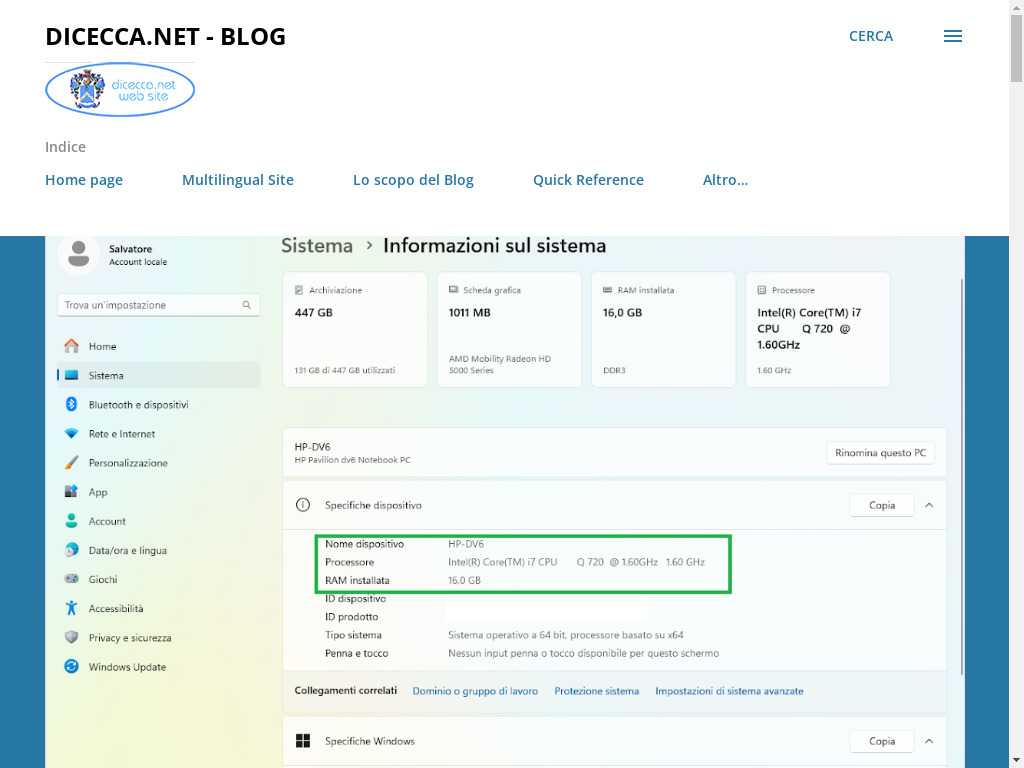Screen dimensions: 1024x768
Task: Click the Windows logo beside Specifiche Windows
Action: pos(303,741)
